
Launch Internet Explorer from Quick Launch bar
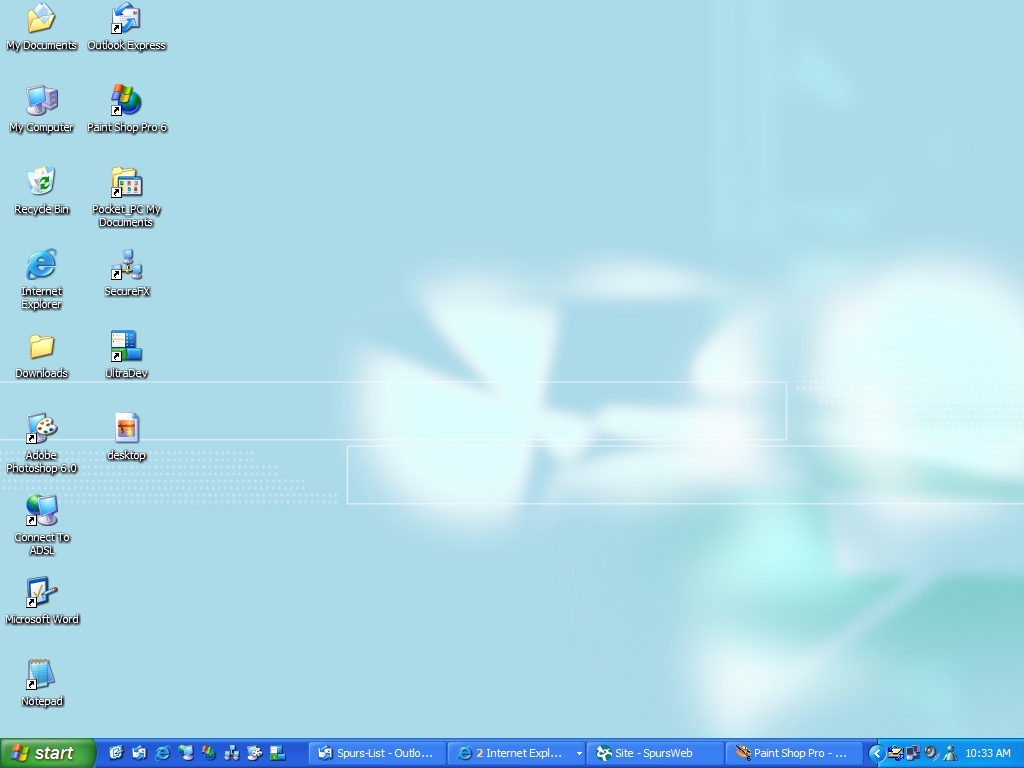(x=162, y=753)
